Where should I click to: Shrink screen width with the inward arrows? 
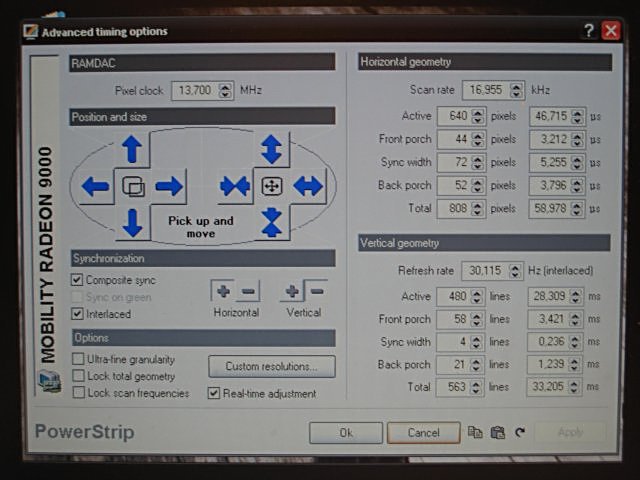(234, 186)
